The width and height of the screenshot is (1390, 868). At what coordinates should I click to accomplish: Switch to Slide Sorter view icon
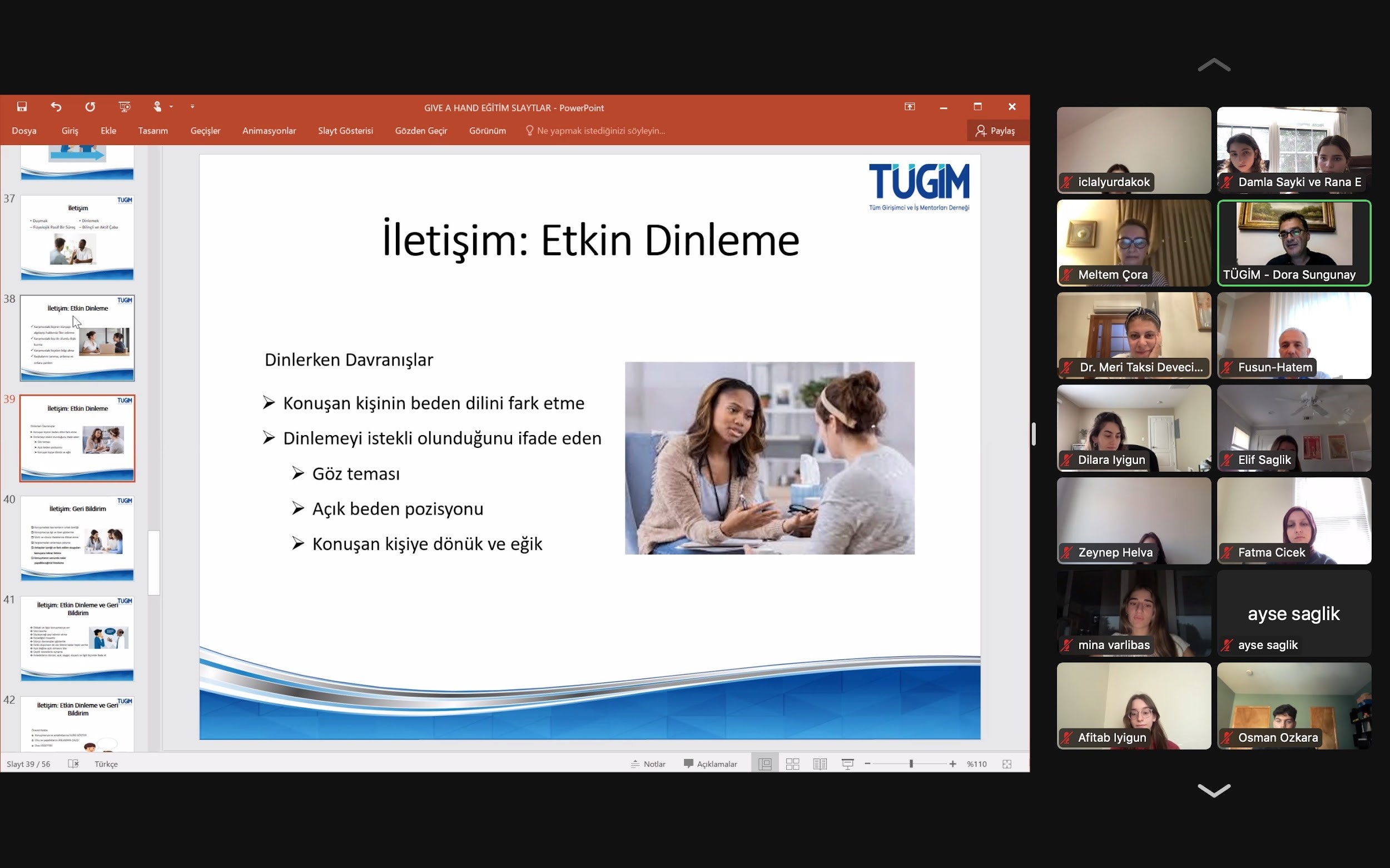pos(793,764)
